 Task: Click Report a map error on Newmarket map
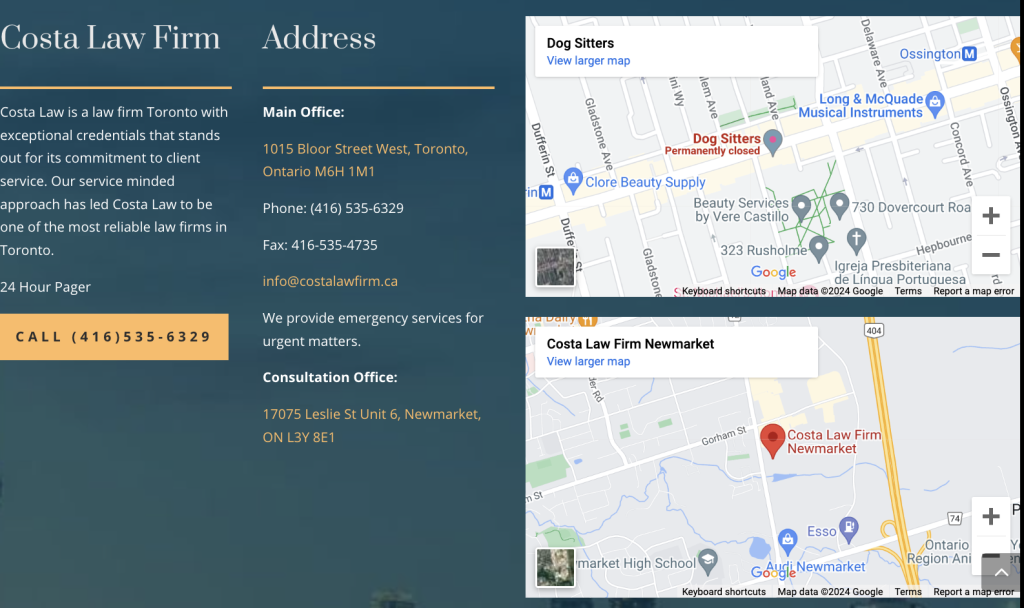pyautogui.click(x=973, y=591)
